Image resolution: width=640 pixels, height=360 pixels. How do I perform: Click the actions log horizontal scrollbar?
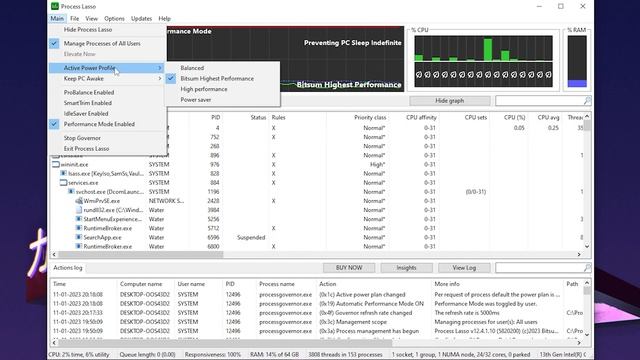coord(224,343)
